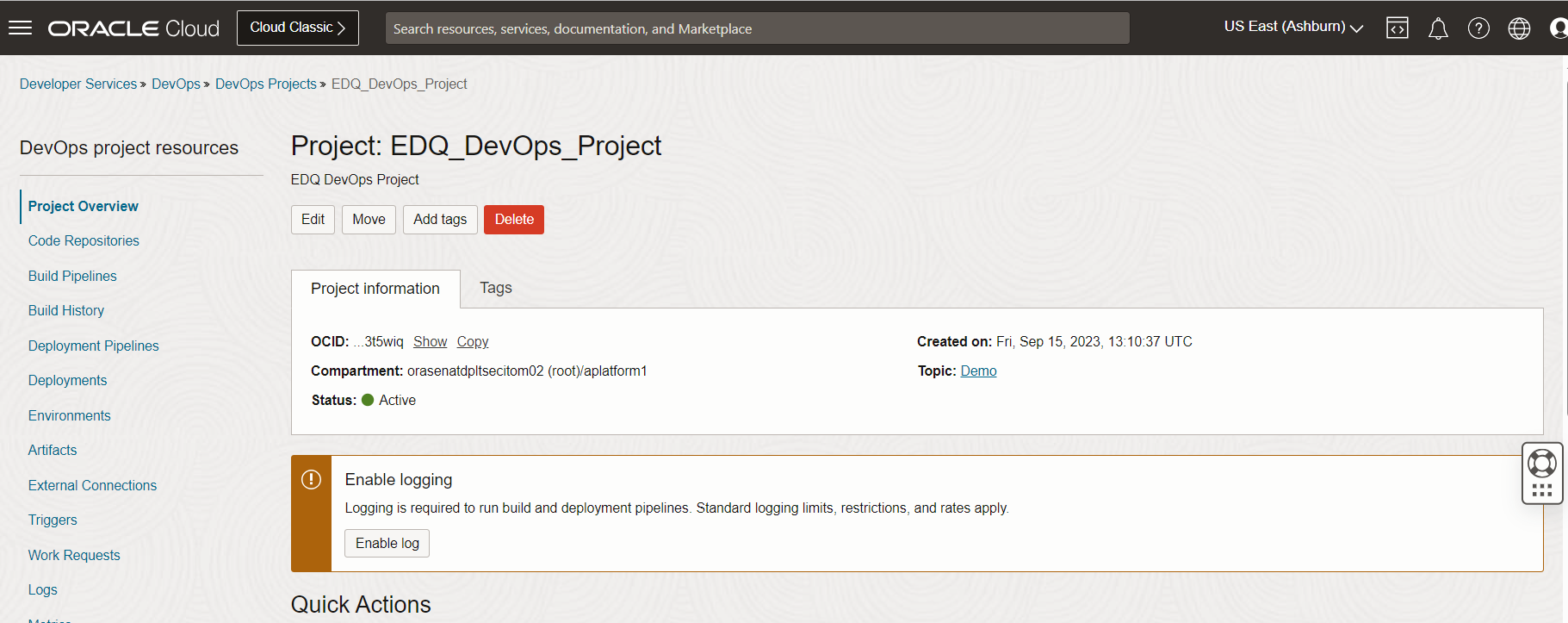Open the user profile avatar
1568x623 pixels.
click(x=1559, y=28)
